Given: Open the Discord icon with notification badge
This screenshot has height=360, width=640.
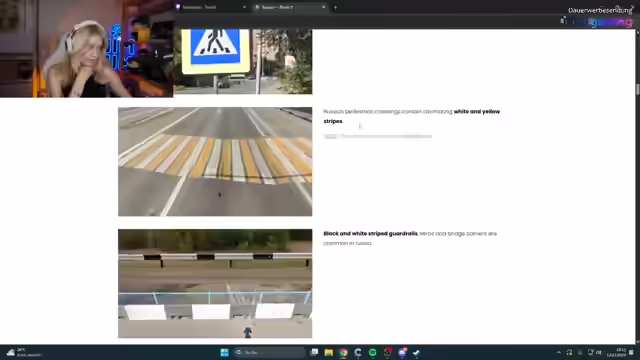Looking at the screenshot, I should [402, 352].
